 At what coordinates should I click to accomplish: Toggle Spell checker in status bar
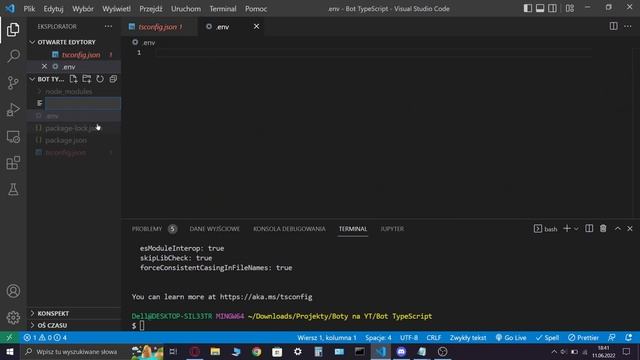tap(547, 338)
